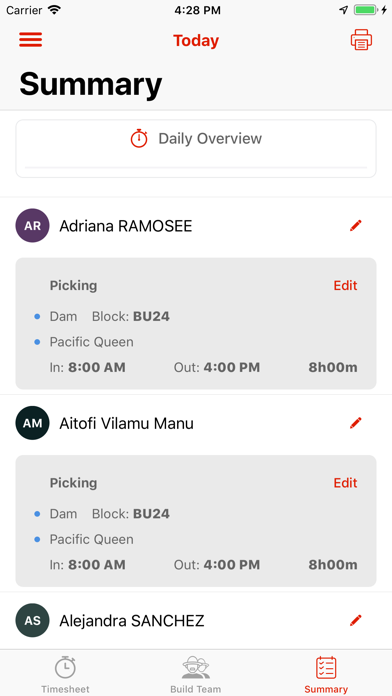392x696 pixels.
Task: Expand the Daily Overview card
Action: pyautogui.click(x=196, y=148)
